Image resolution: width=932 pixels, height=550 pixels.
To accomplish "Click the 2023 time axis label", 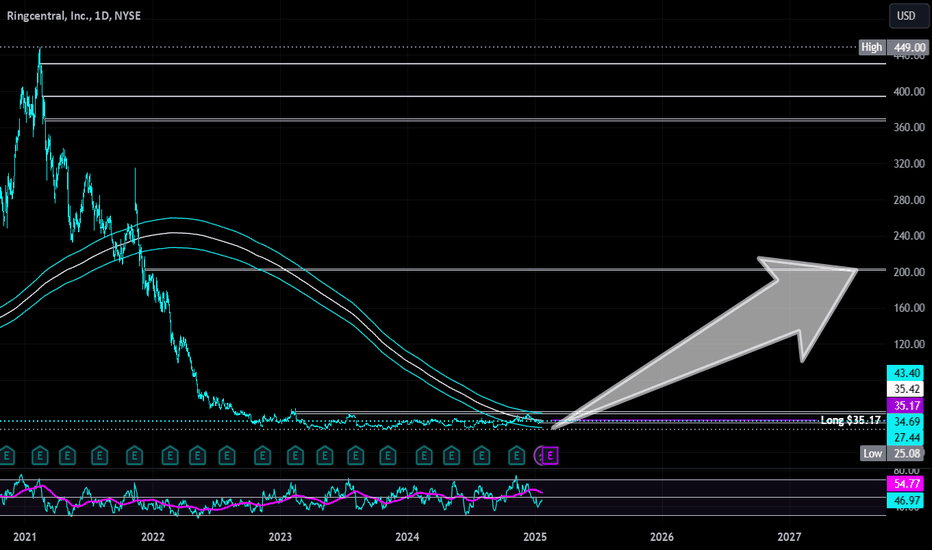I will coord(280,537).
